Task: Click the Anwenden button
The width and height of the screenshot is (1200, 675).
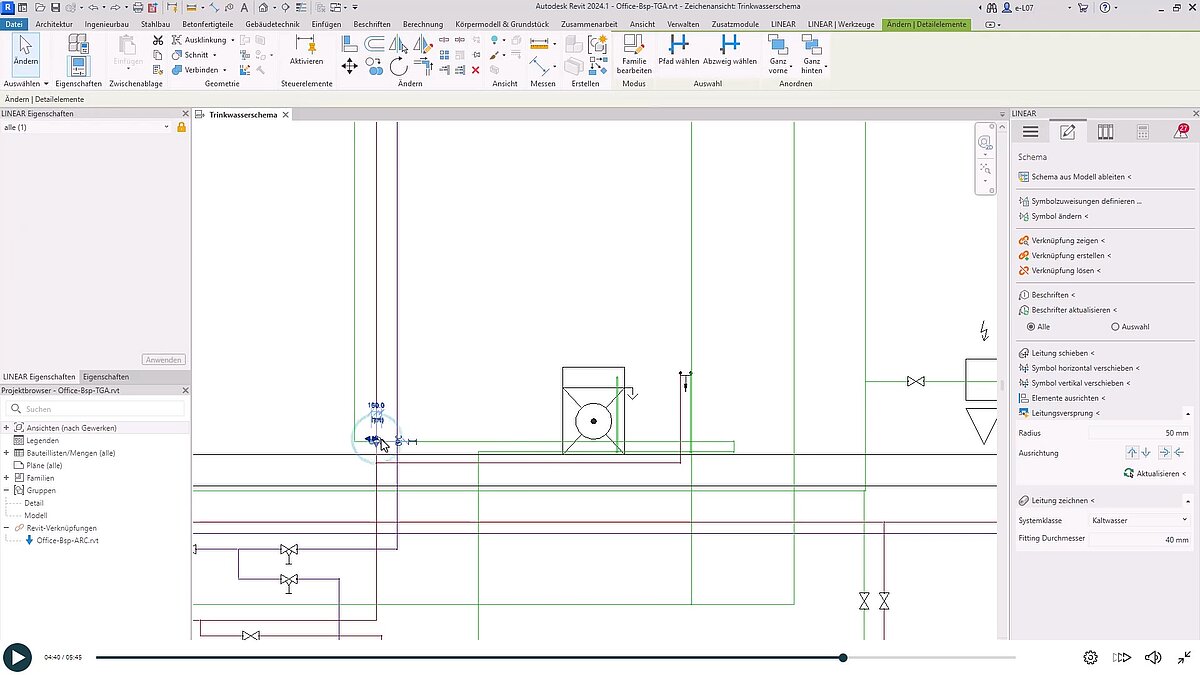Action: coord(163,359)
